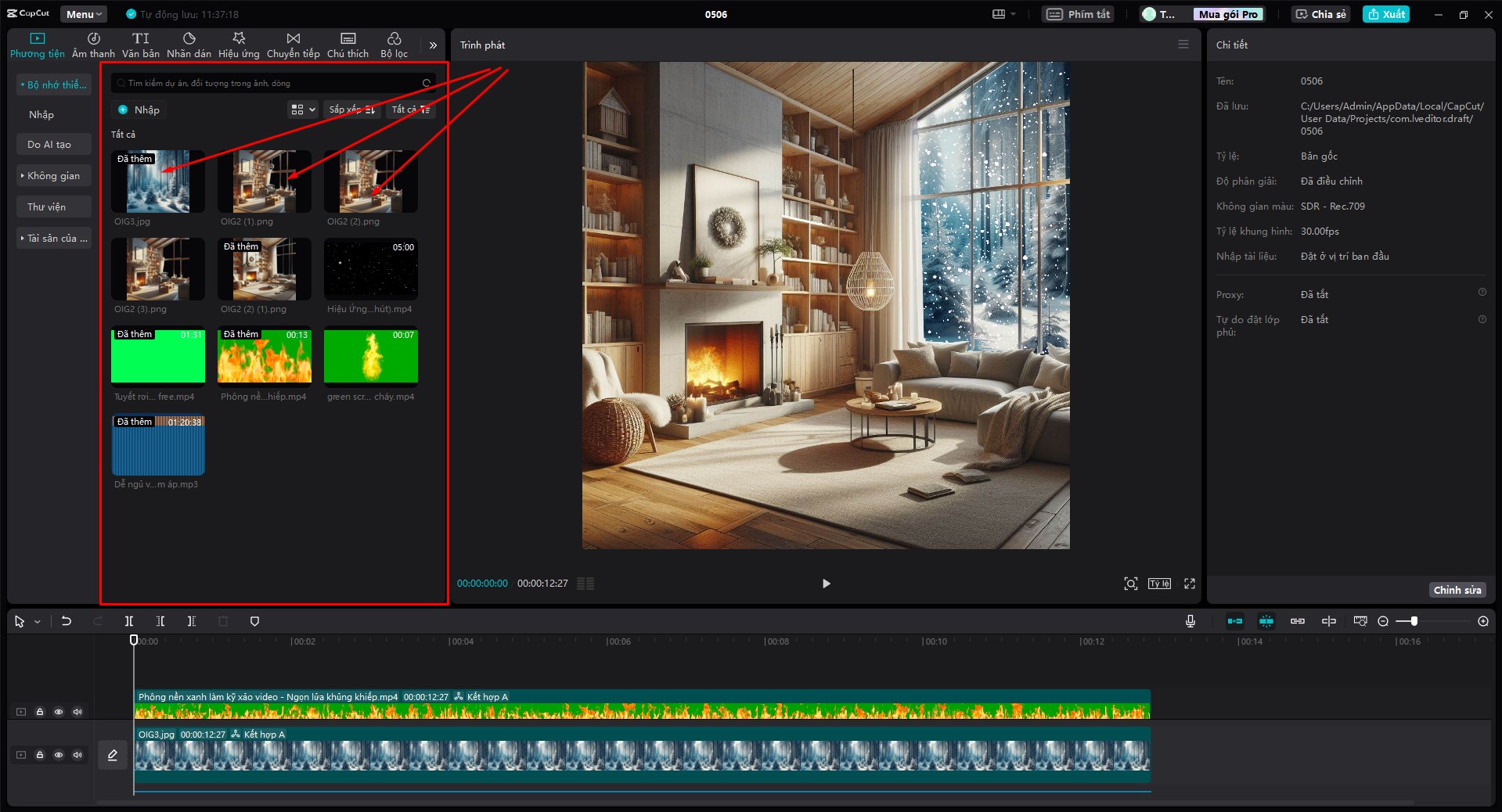
Task: Click the Nhập import button
Action: pyautogui.click(x=139, y=110)
